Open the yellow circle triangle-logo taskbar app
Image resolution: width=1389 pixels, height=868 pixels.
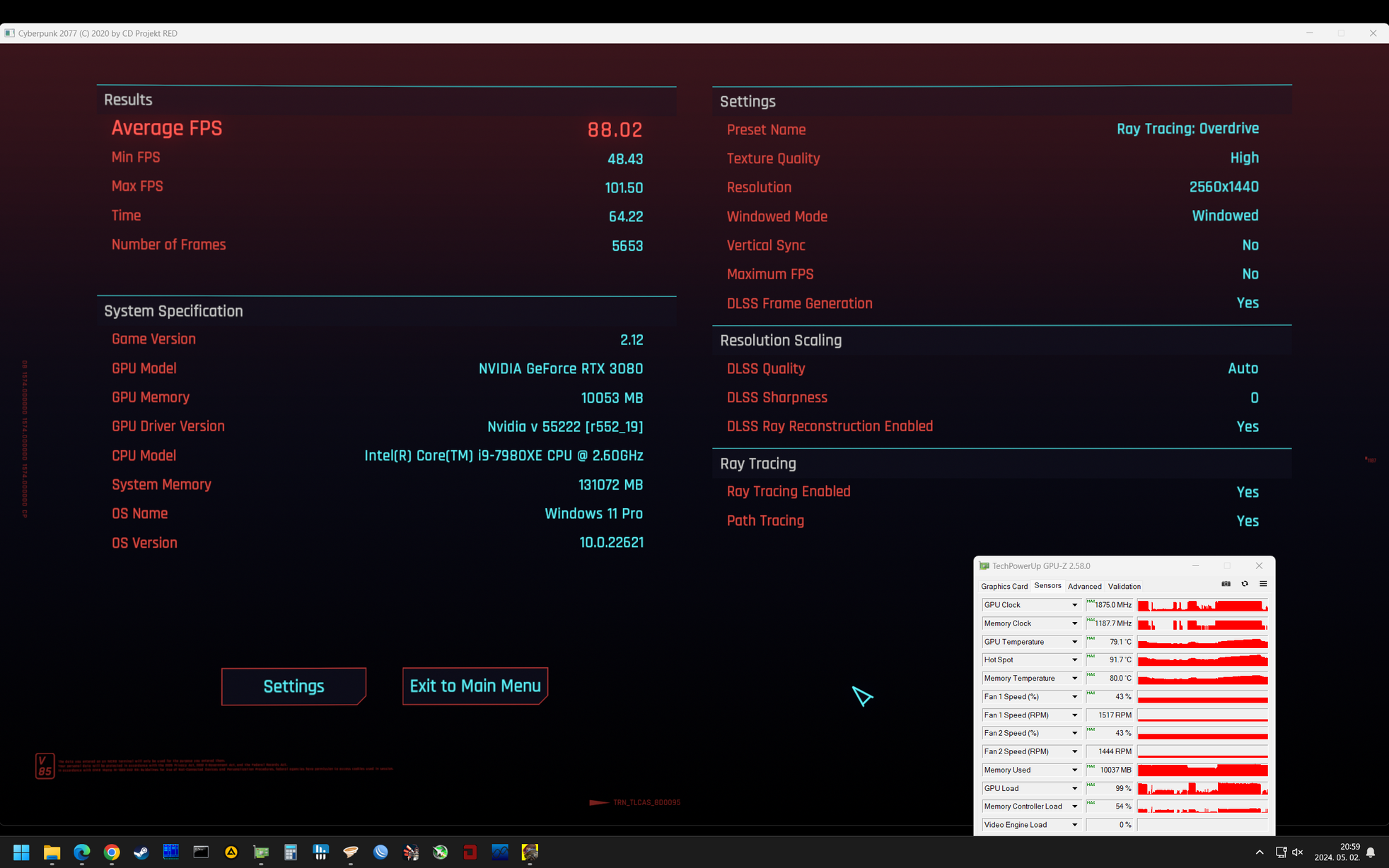(231, 852)
